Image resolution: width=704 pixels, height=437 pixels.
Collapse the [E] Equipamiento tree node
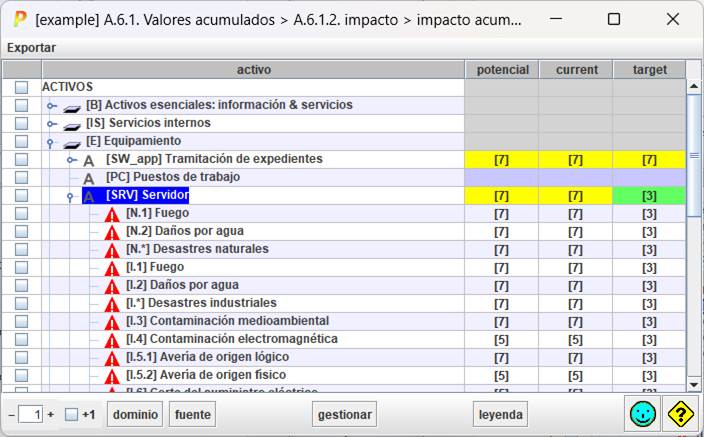(x=50, y=143)
